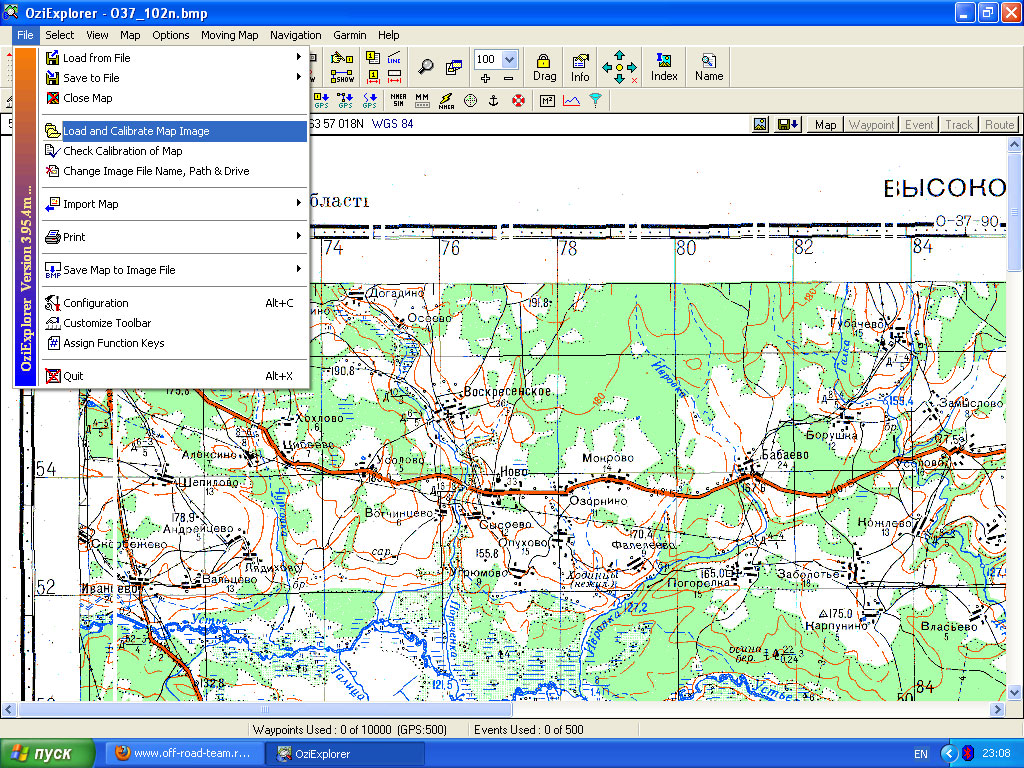This screenshot has height=768, width=1024.
Task: Select Change Image File Name, Path & Drive
Action: 174,171
